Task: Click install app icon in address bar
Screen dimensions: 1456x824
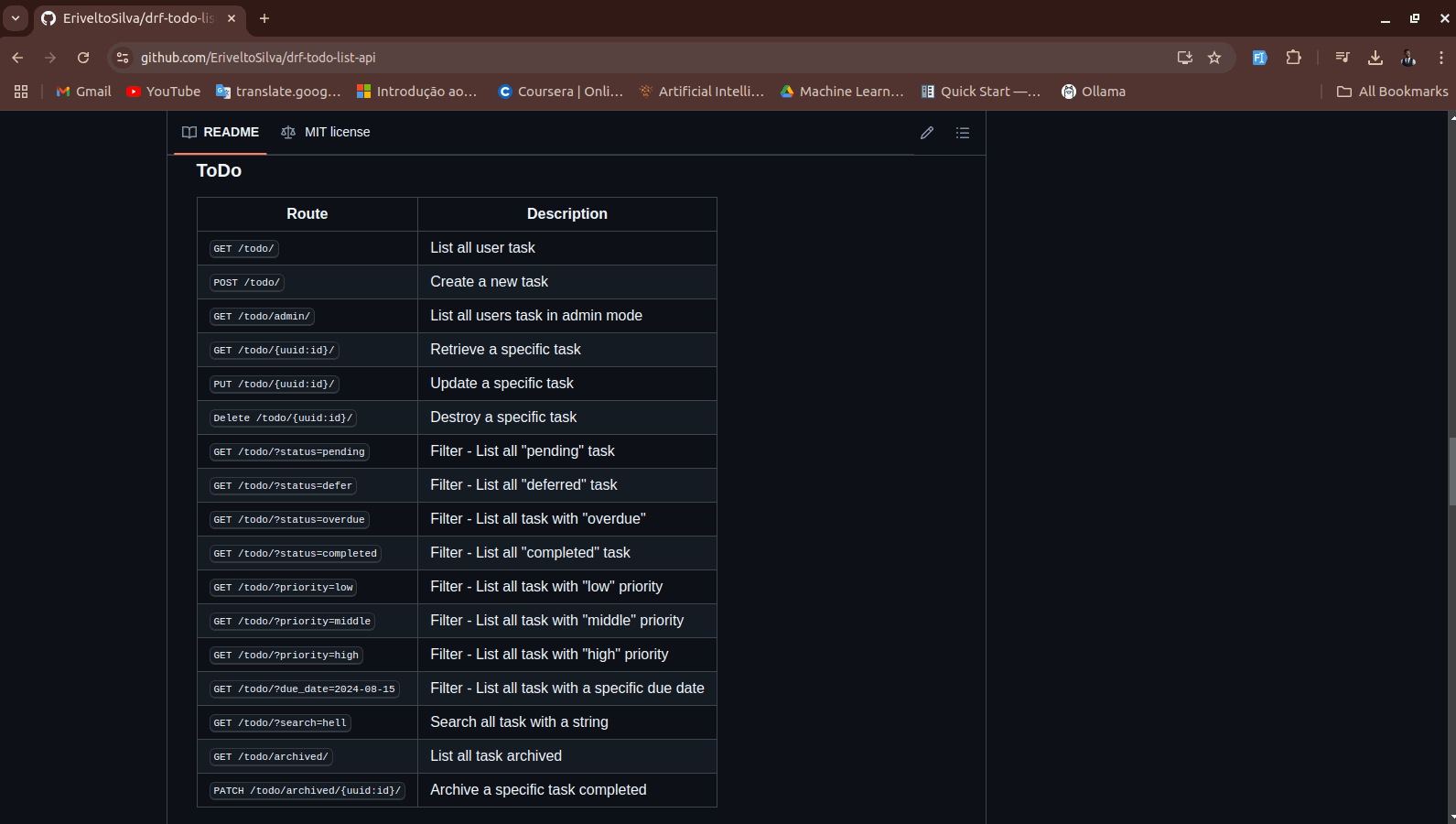Action: click(x=1185, y=58)
